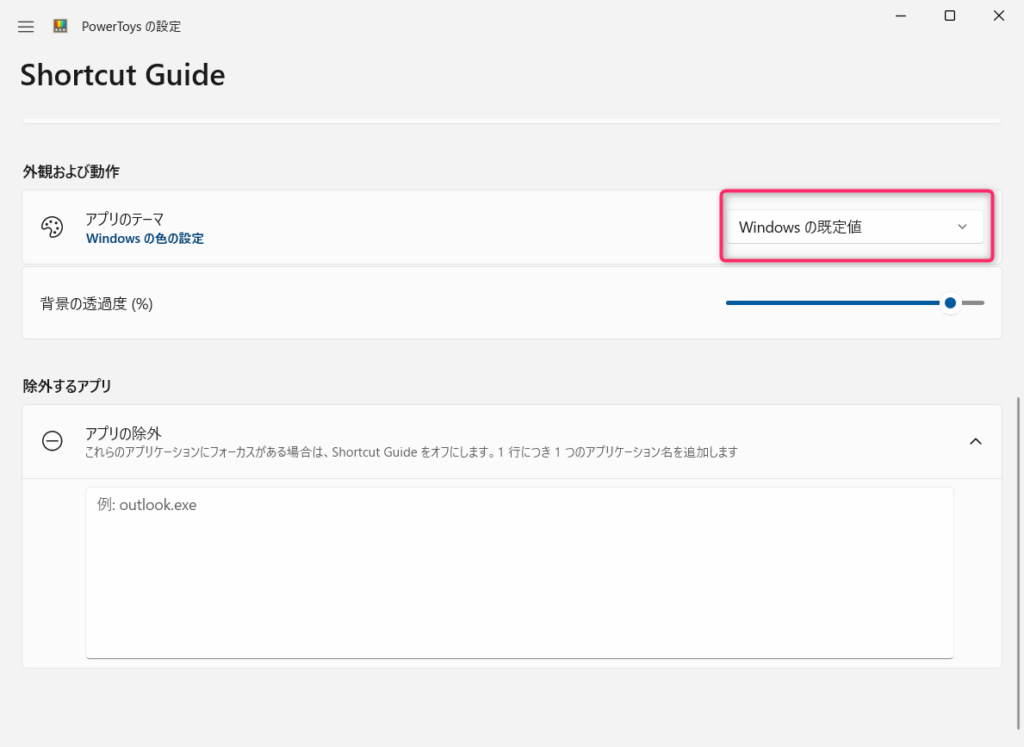Open the Windows の既定値 theme dropdown
Screen dimensions: 1024x747
[x=855, y=227]
